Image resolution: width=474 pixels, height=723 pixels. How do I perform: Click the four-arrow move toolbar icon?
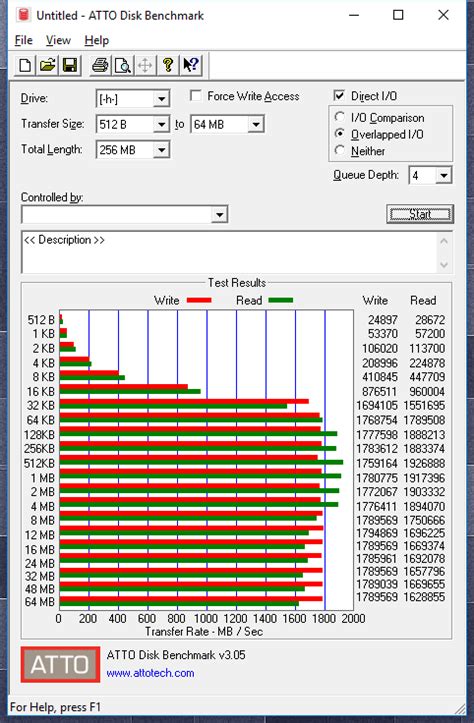point(145,65)
